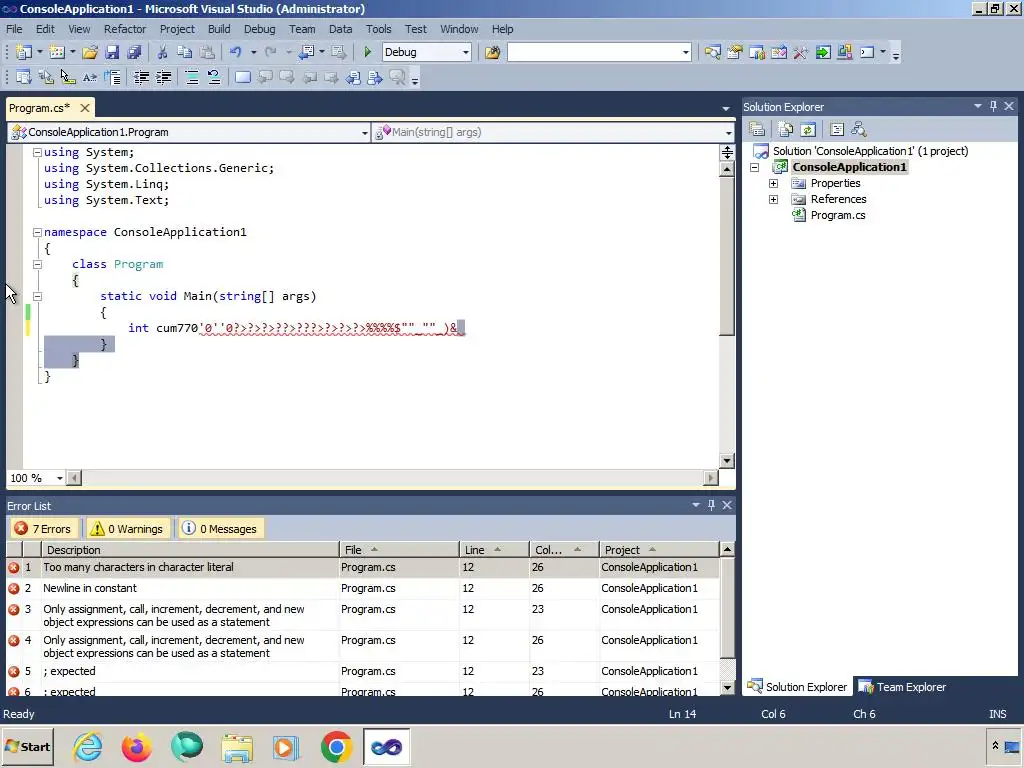Viewport: 1024px width, 768px height.
Task: Open the 100 % zoom dropdown
Action: 59,478
